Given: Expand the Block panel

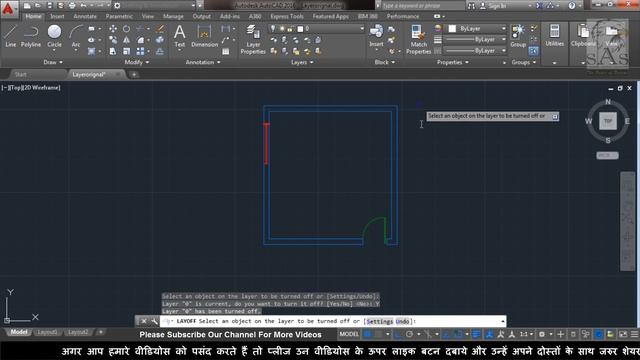Looking at the screenshot, I should pyautogui.click(x=384, y=62).
